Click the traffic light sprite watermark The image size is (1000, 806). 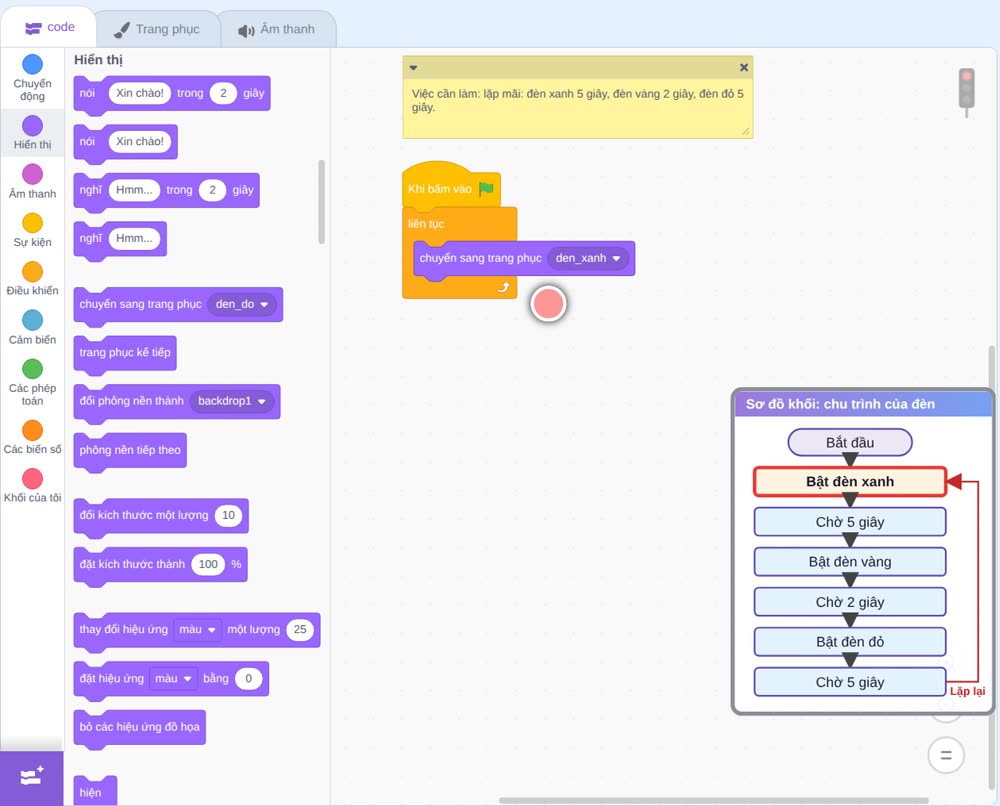point(967,93)
